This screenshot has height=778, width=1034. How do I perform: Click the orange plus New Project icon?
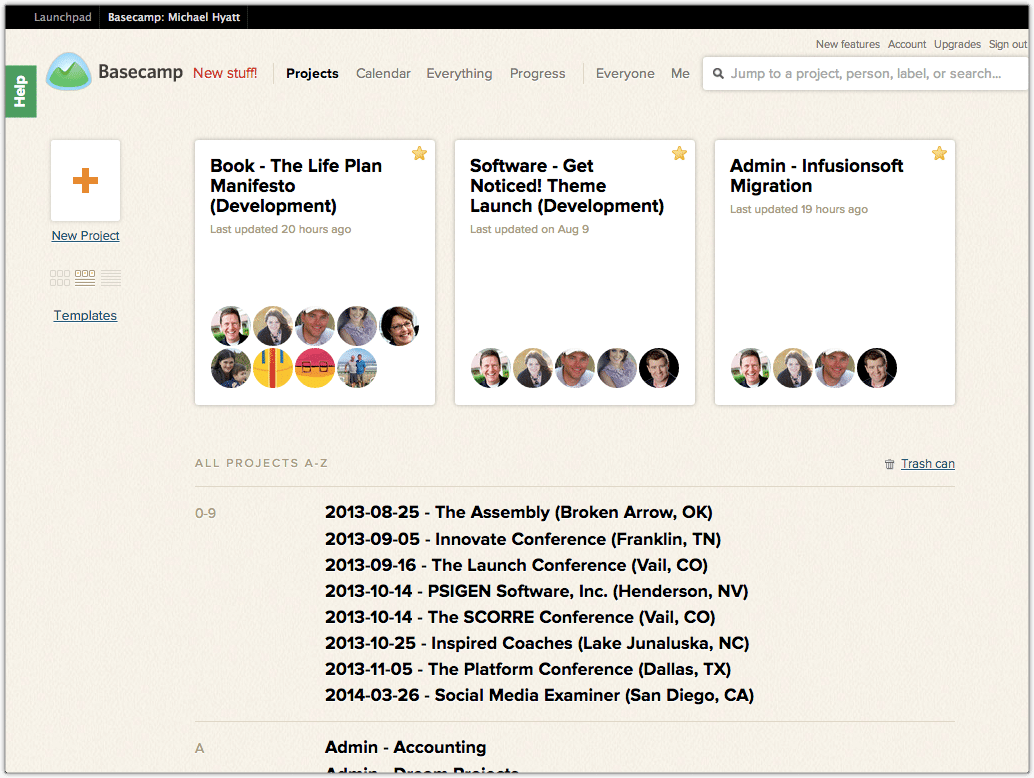[x=85, y=180]
